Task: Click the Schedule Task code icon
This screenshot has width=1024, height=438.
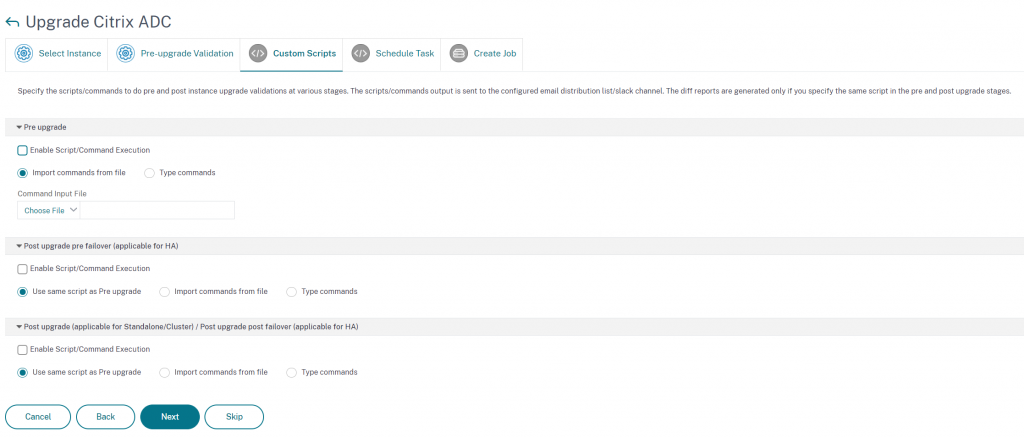Action: [x=360, y=54]
